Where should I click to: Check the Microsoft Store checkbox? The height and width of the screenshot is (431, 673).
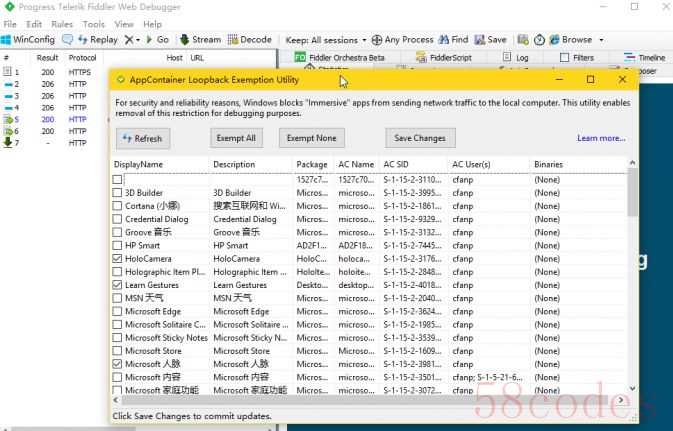(x=117, y=351)
